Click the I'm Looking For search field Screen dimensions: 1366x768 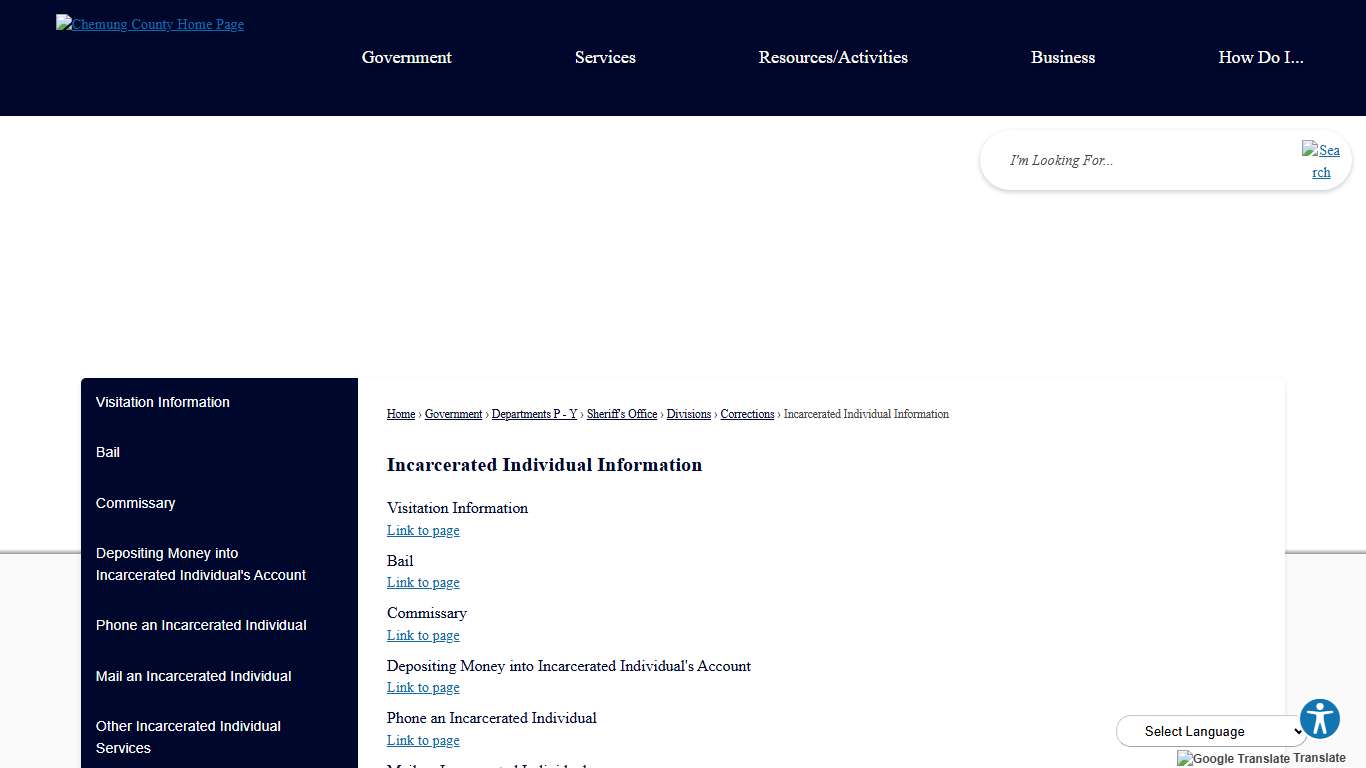pyautogui.click(x=1100, y=160)
